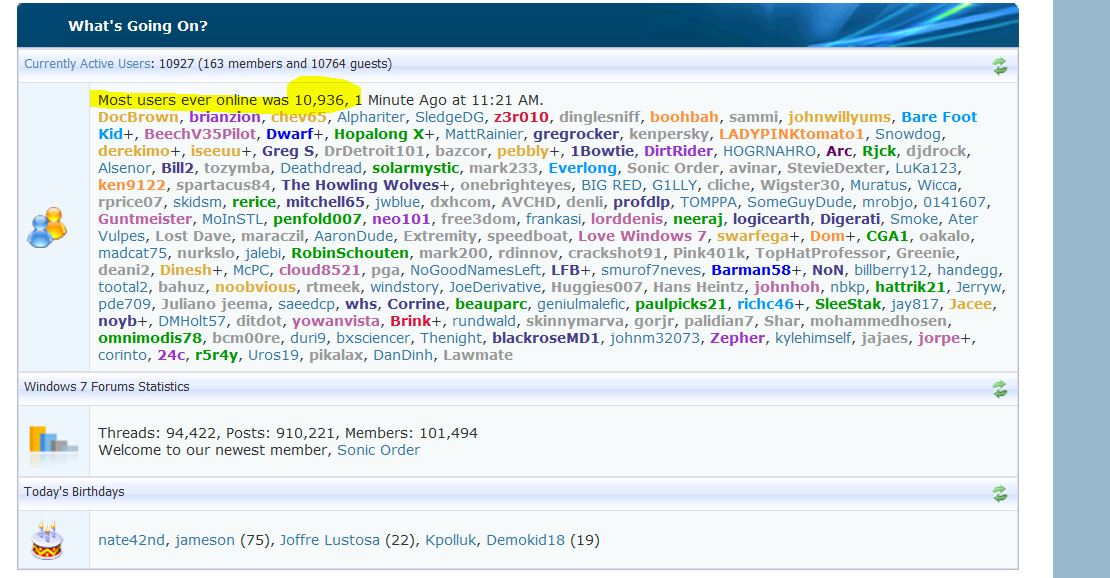Click the online users people icon
Screen dimensions: 1110x578
coord(47,227)
